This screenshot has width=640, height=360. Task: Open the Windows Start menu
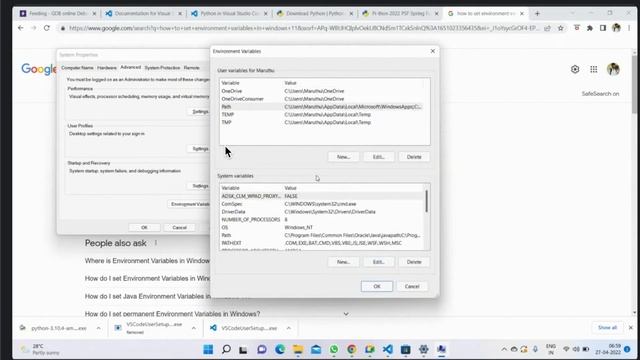tap(208, 349)
